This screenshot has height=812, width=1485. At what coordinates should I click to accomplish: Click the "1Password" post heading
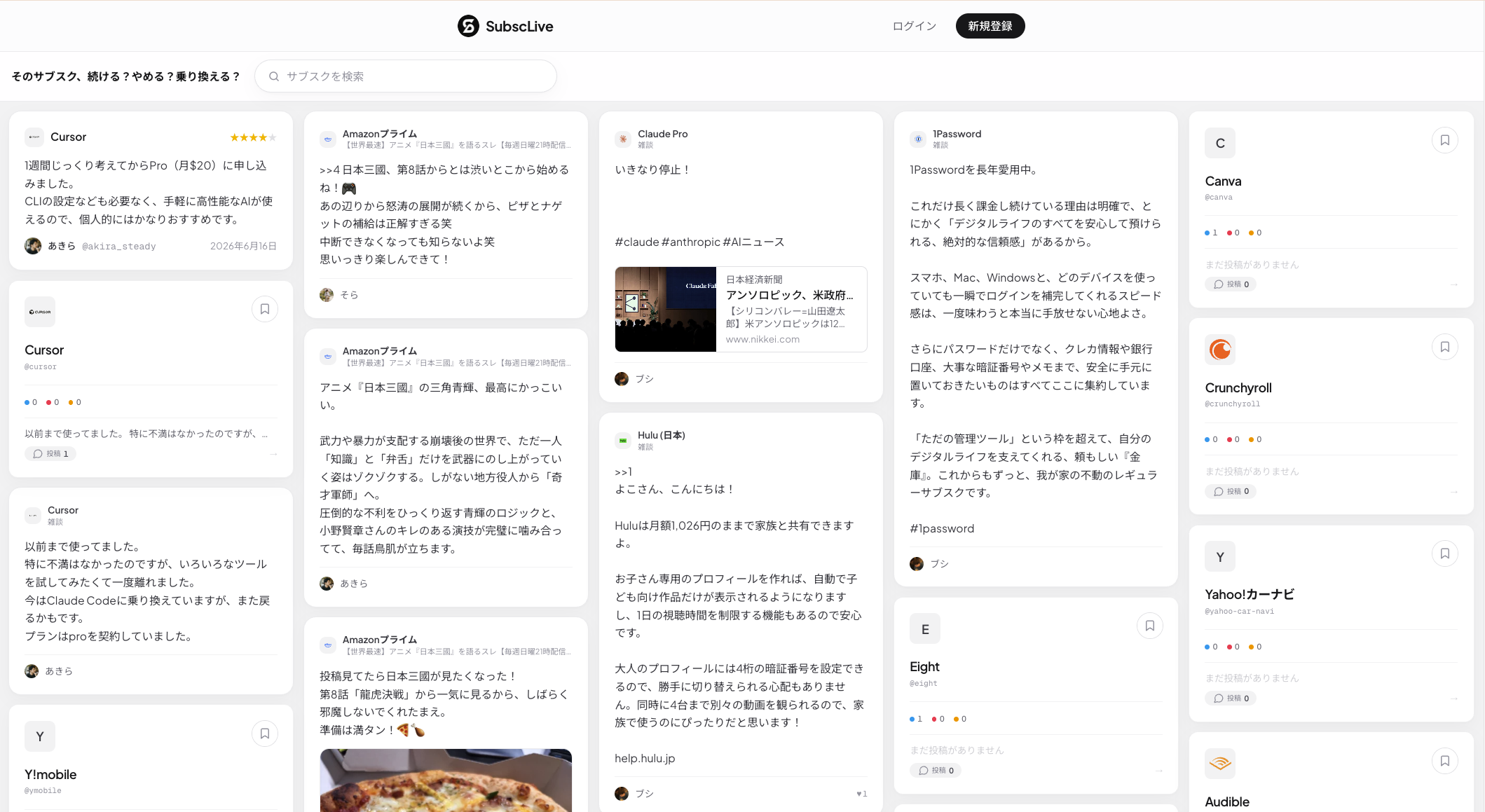coord(957,134)
